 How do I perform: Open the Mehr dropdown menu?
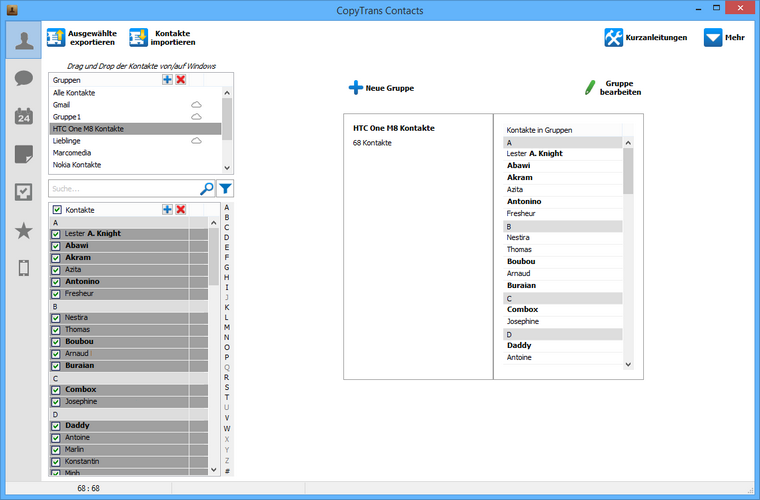[724, 37]
